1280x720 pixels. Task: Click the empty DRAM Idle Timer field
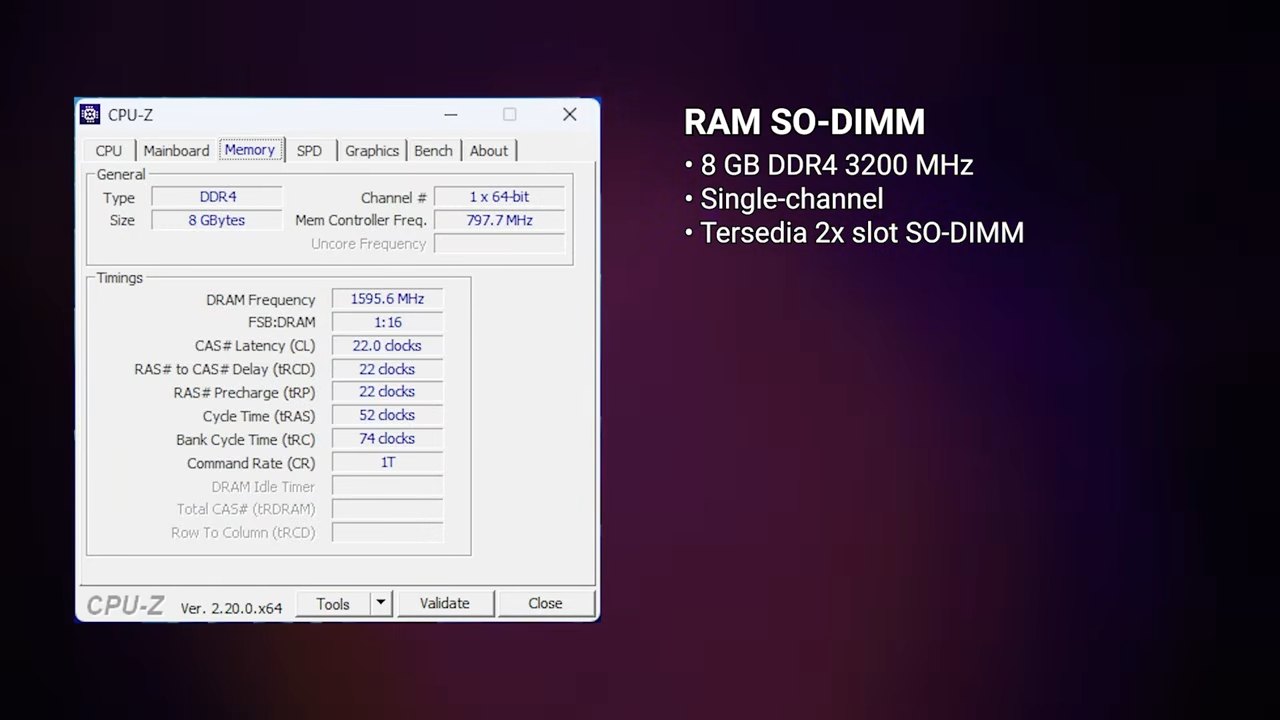click(387, 486)
